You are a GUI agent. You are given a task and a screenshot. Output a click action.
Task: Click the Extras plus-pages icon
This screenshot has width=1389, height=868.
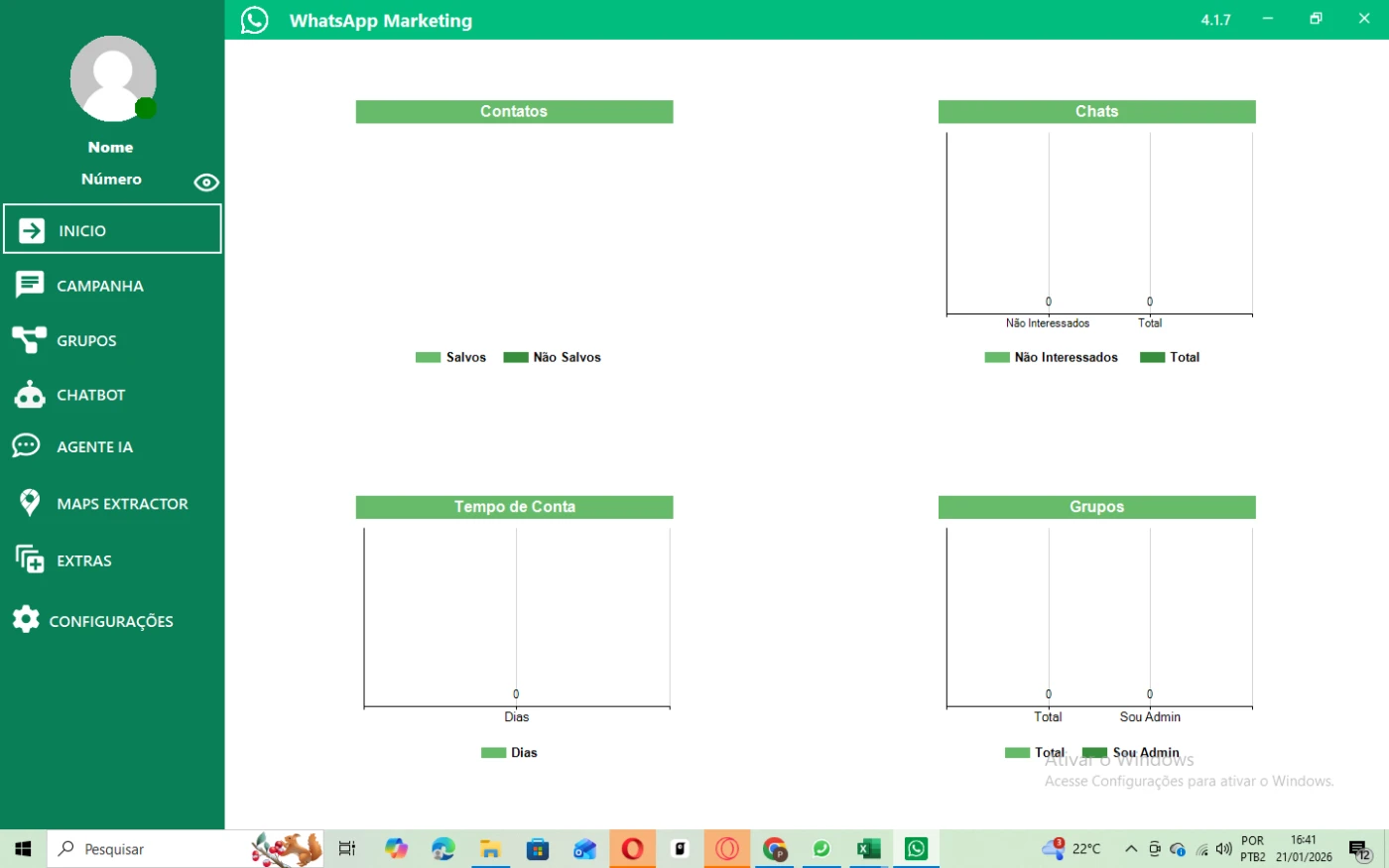coord(30,559)
